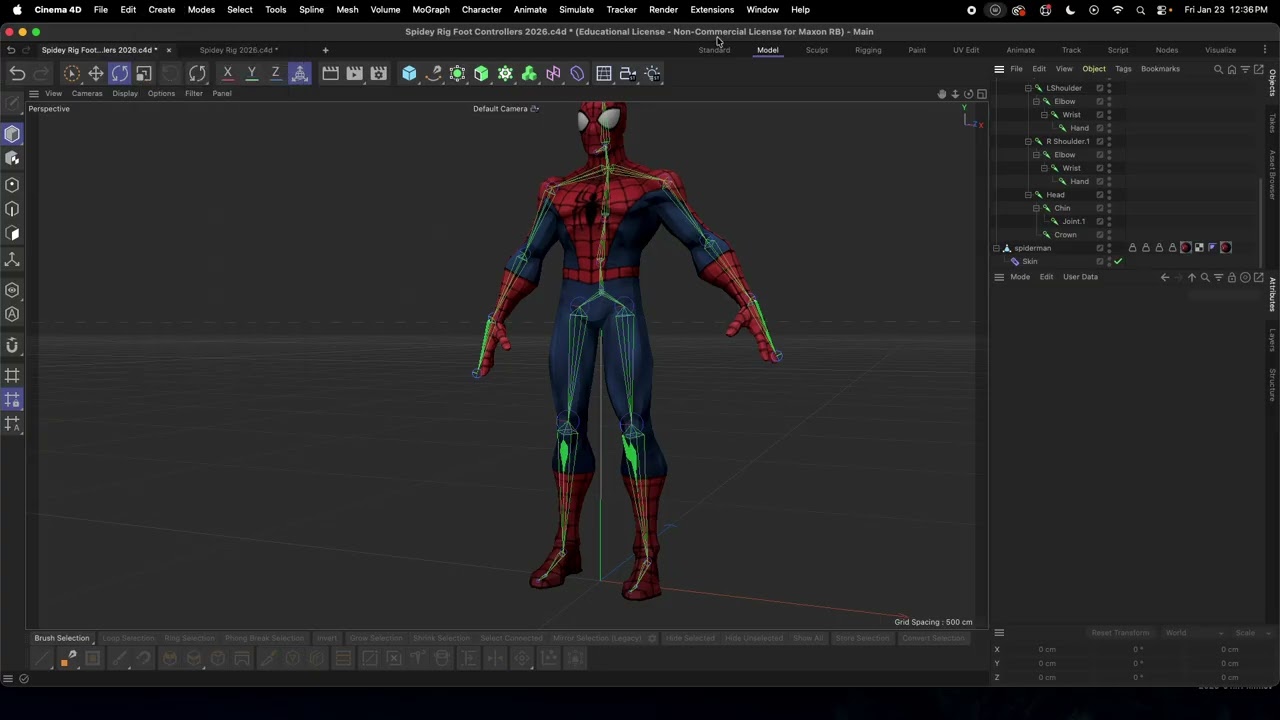Collapse the R Shoulder.1 joint hierarchy
The image size is (1280, 720).
(1028, 141)
